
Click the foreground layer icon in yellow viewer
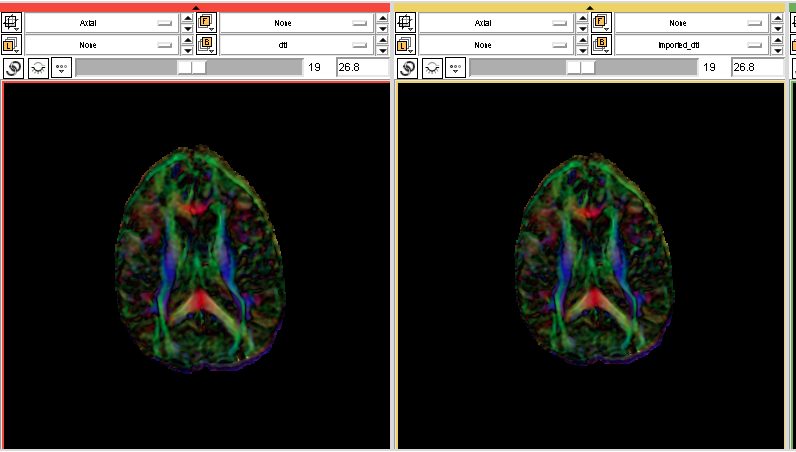click(x=601, y=21)
